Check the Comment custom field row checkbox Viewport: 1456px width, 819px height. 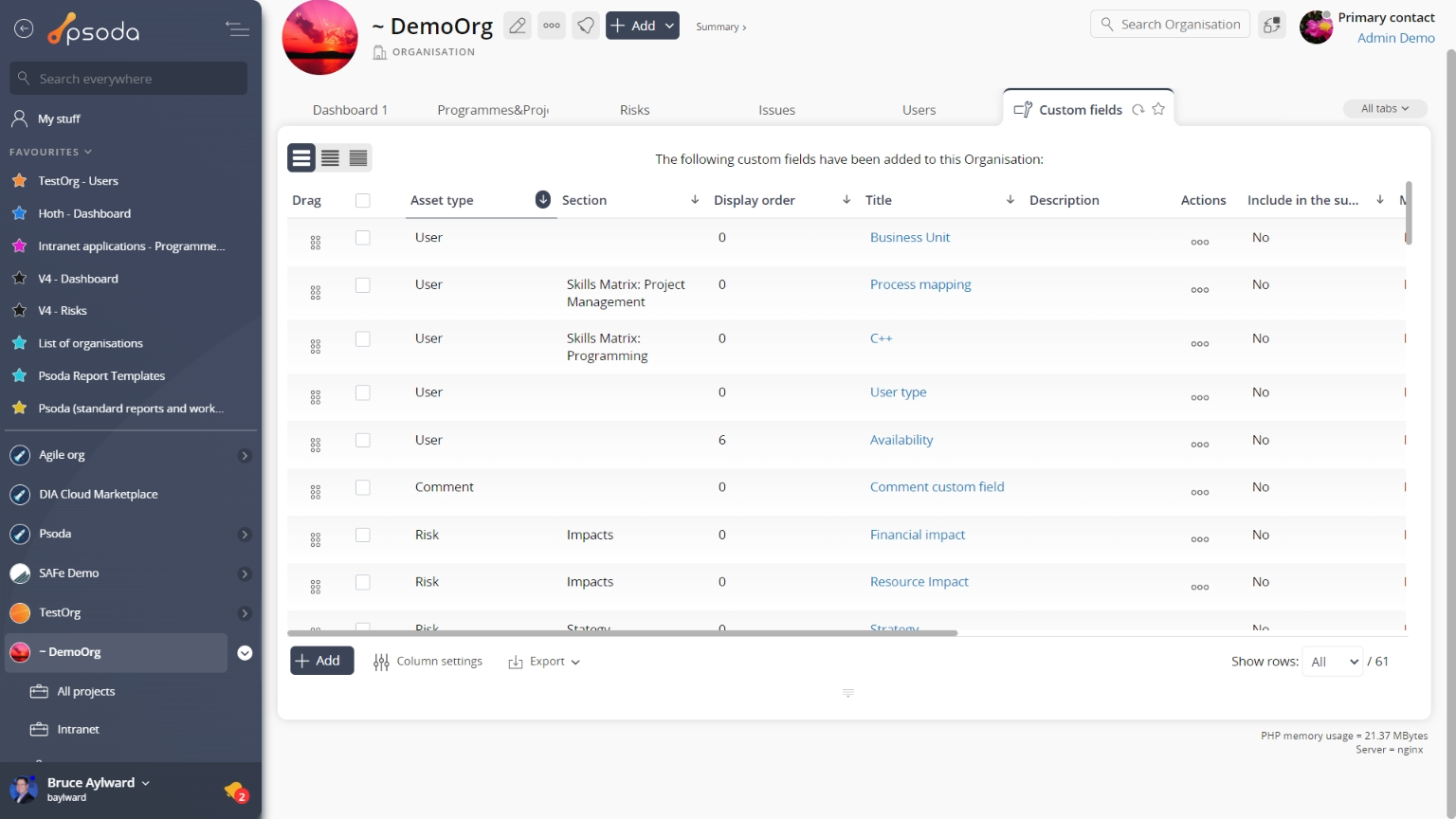pos(362,488)
